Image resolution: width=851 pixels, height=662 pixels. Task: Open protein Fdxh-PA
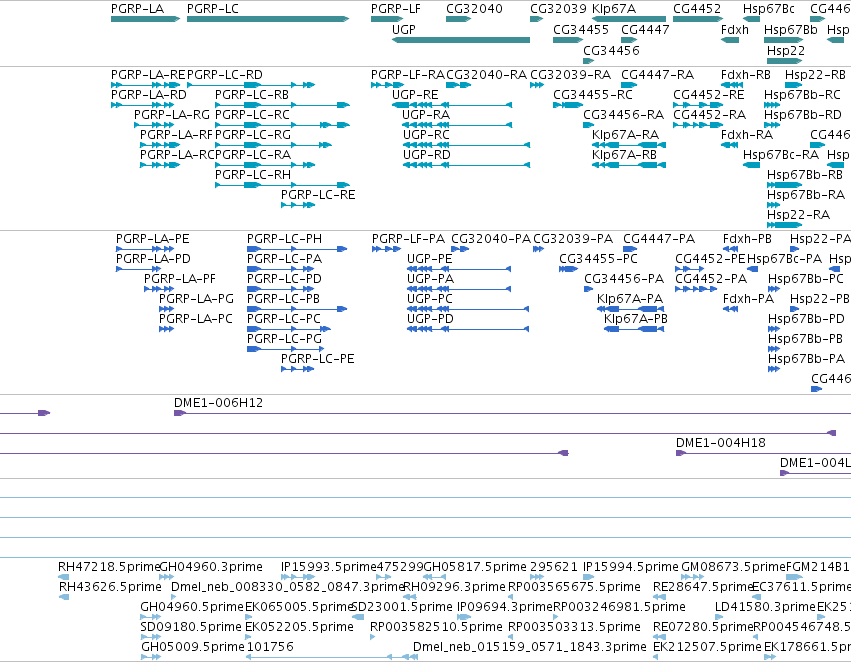click(748, 299)
